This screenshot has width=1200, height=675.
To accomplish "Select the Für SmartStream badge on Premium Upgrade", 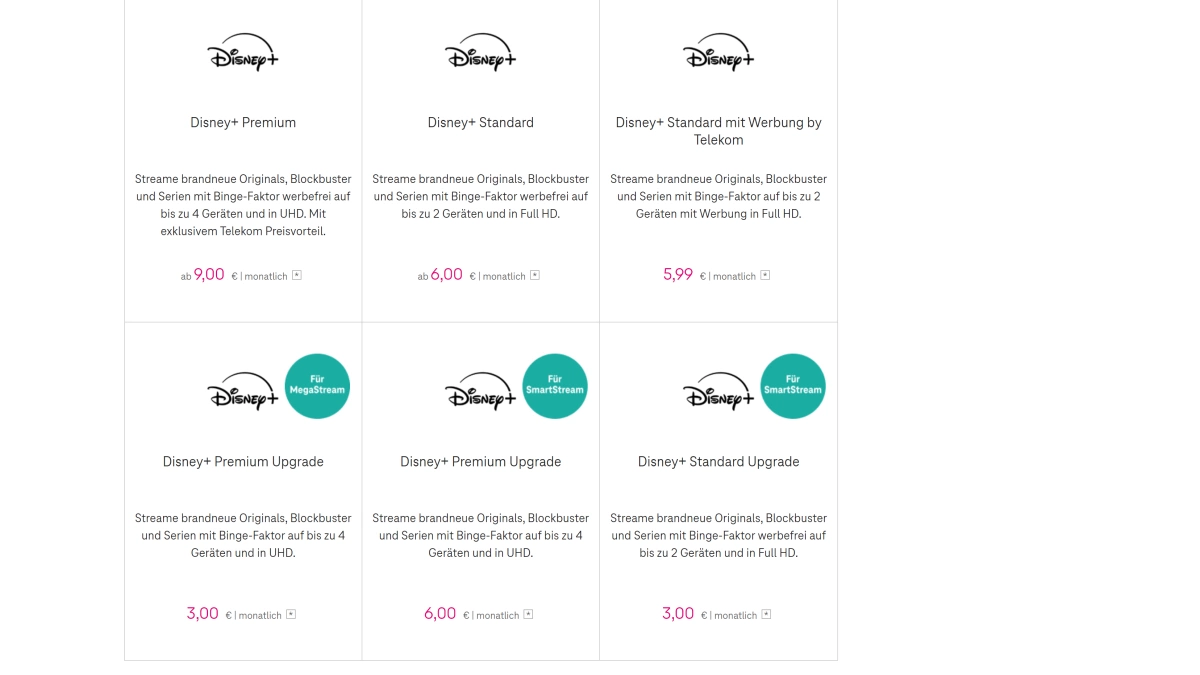I will tap(555, 385).
